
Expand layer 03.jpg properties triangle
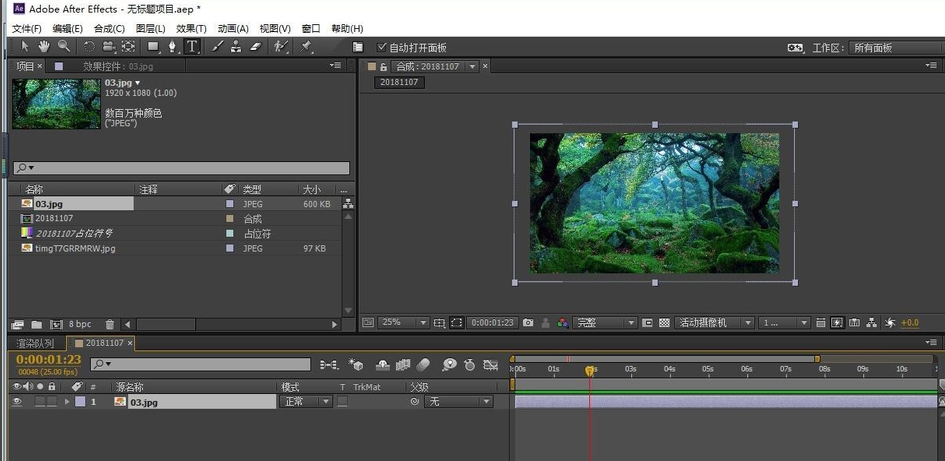67,401
